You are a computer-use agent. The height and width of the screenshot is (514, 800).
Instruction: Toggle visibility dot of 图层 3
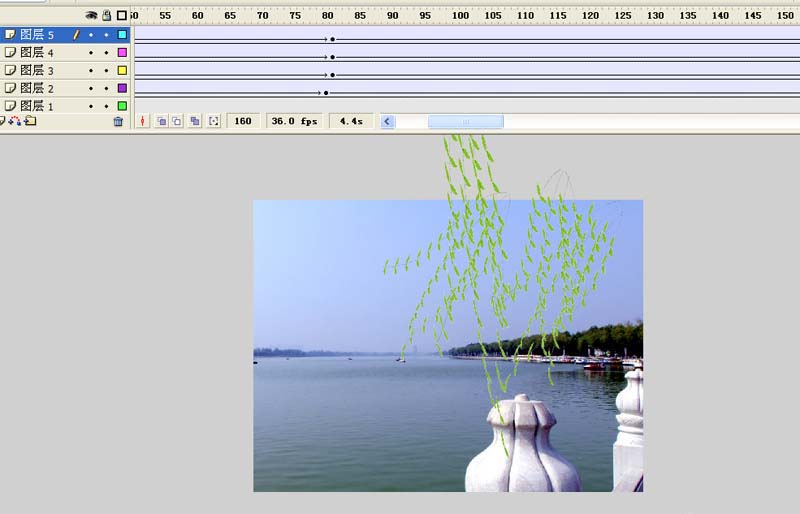click(91, 70)
